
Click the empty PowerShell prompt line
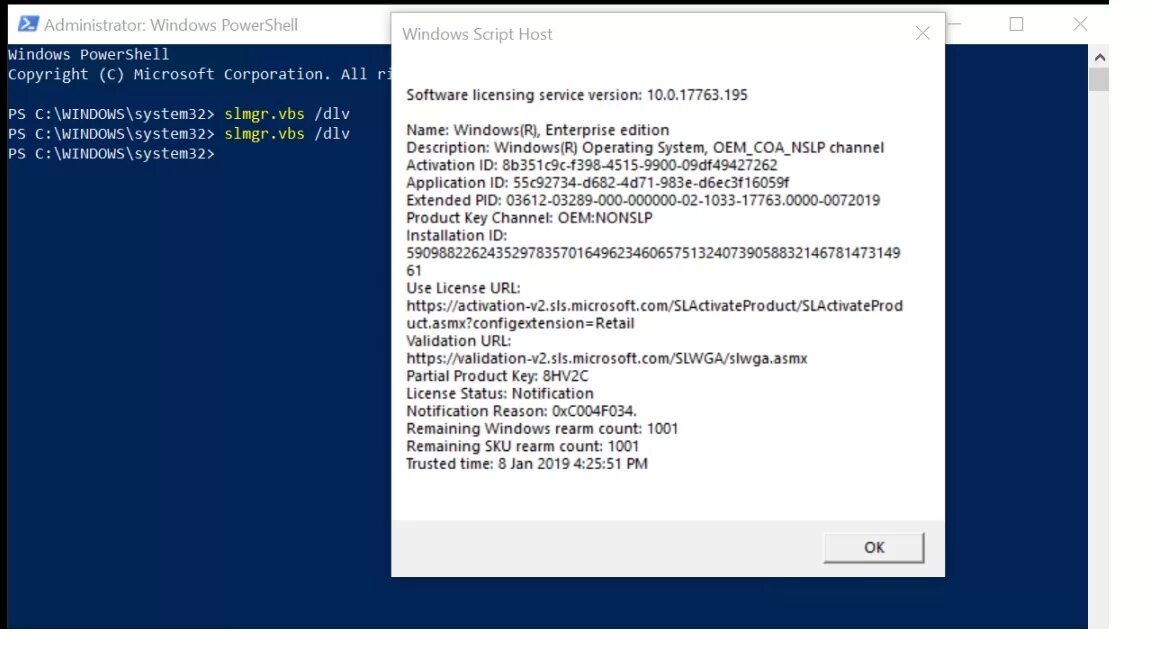click(112, 154)
